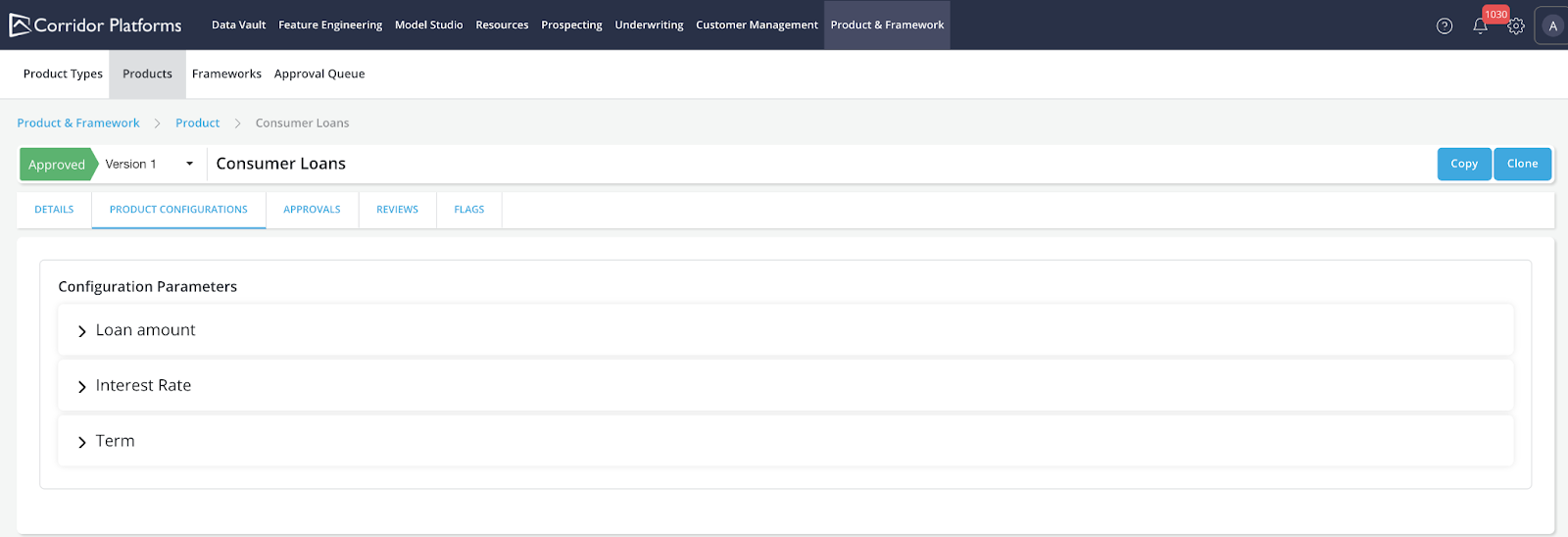Click the Copy button
Image resolution: width=1568 pixels, height=537 pixels.
(1463, 165)
